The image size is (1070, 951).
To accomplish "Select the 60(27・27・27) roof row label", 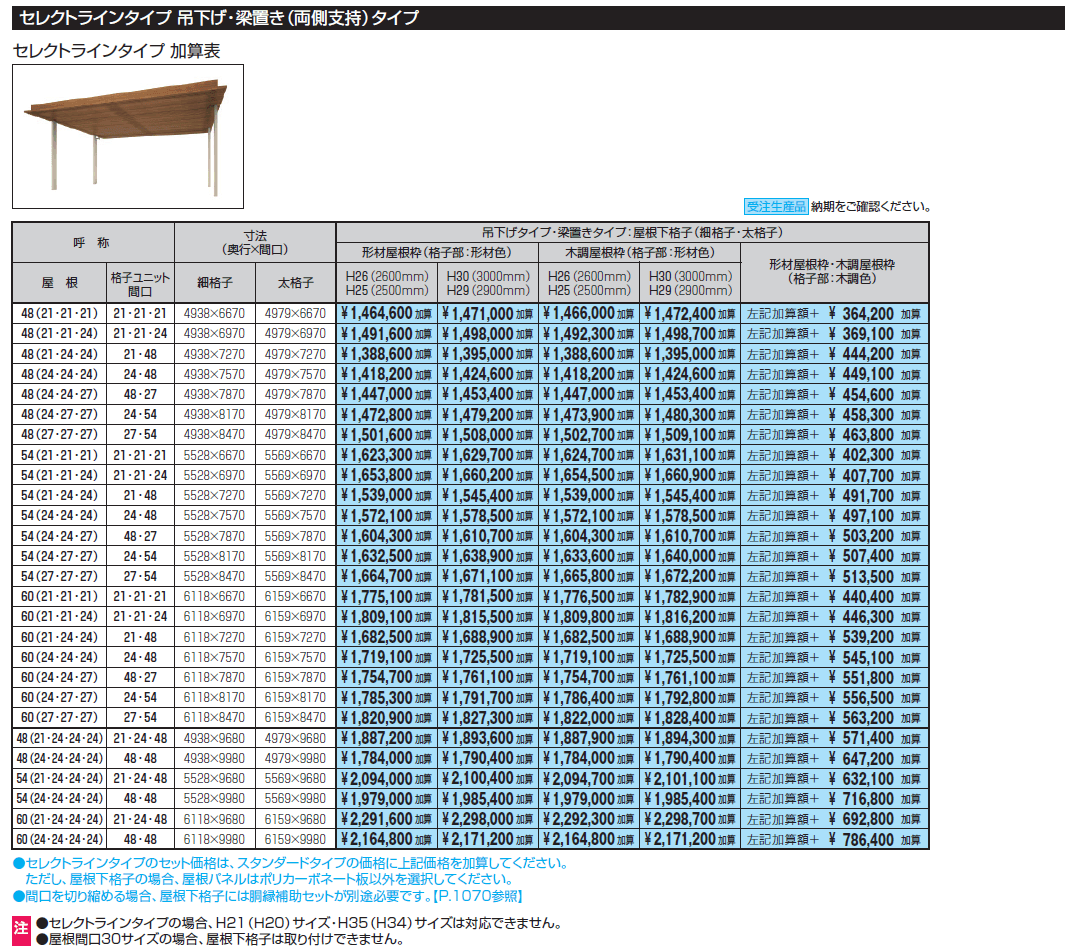I will [x=58, y=718].
